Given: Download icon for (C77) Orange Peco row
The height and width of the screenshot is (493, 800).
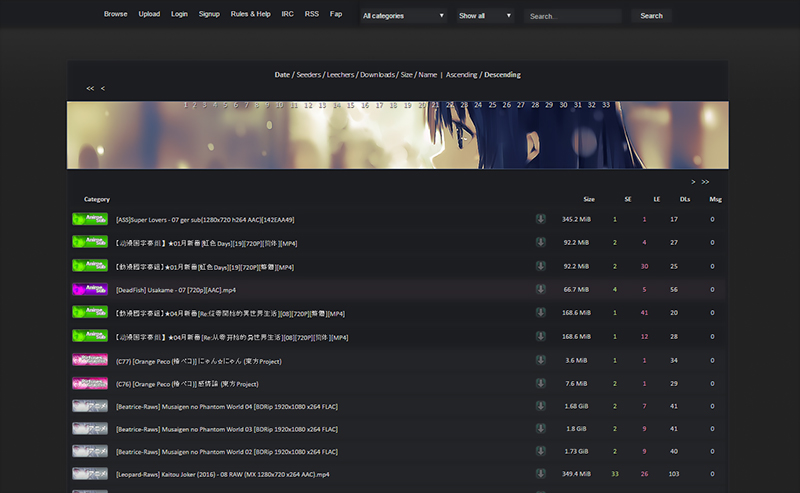Looking at the screenshot, I should [x=540, y=360].
